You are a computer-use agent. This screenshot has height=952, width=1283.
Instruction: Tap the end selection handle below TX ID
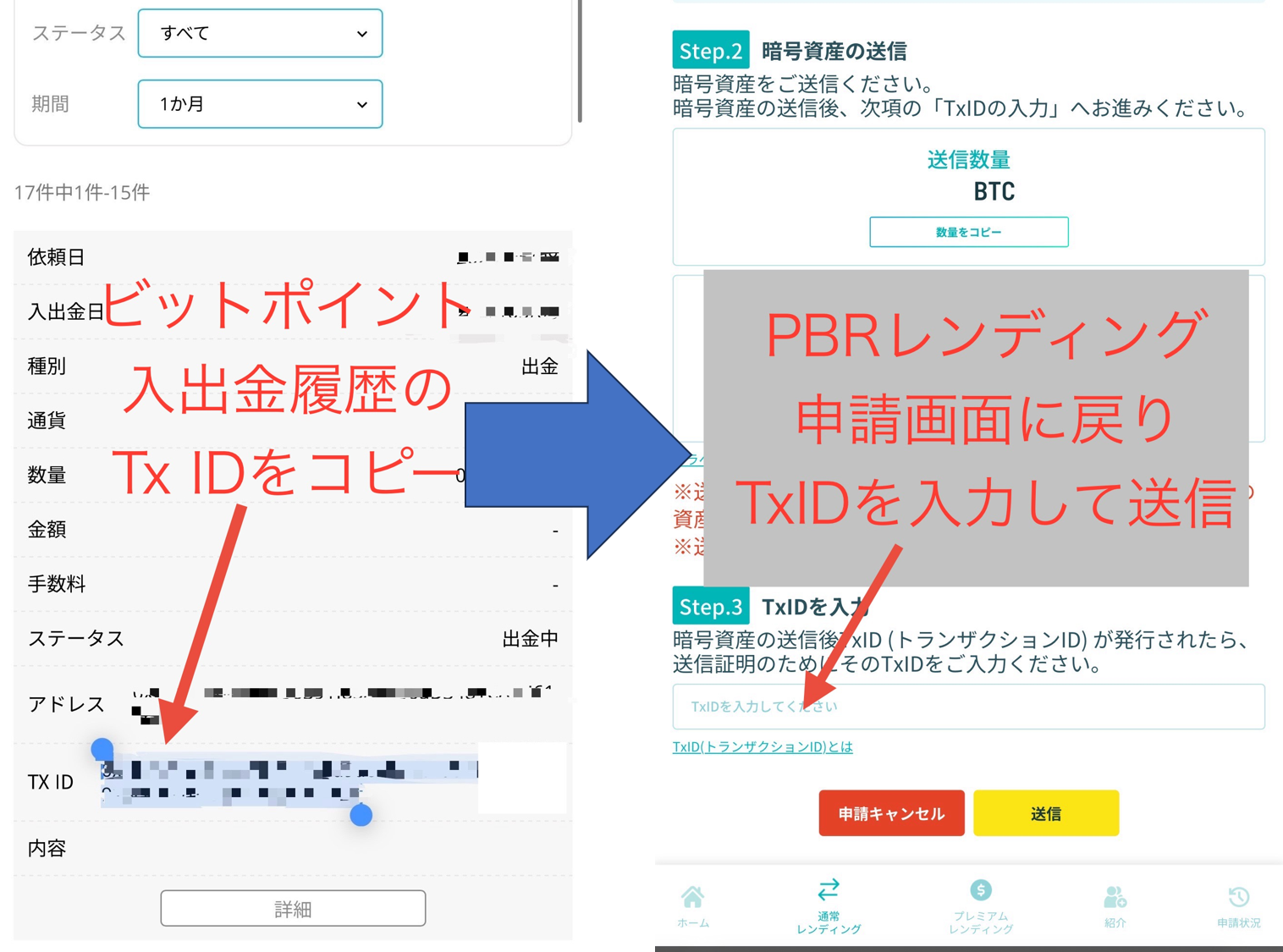pyautogui.click(x=361, y=815)
